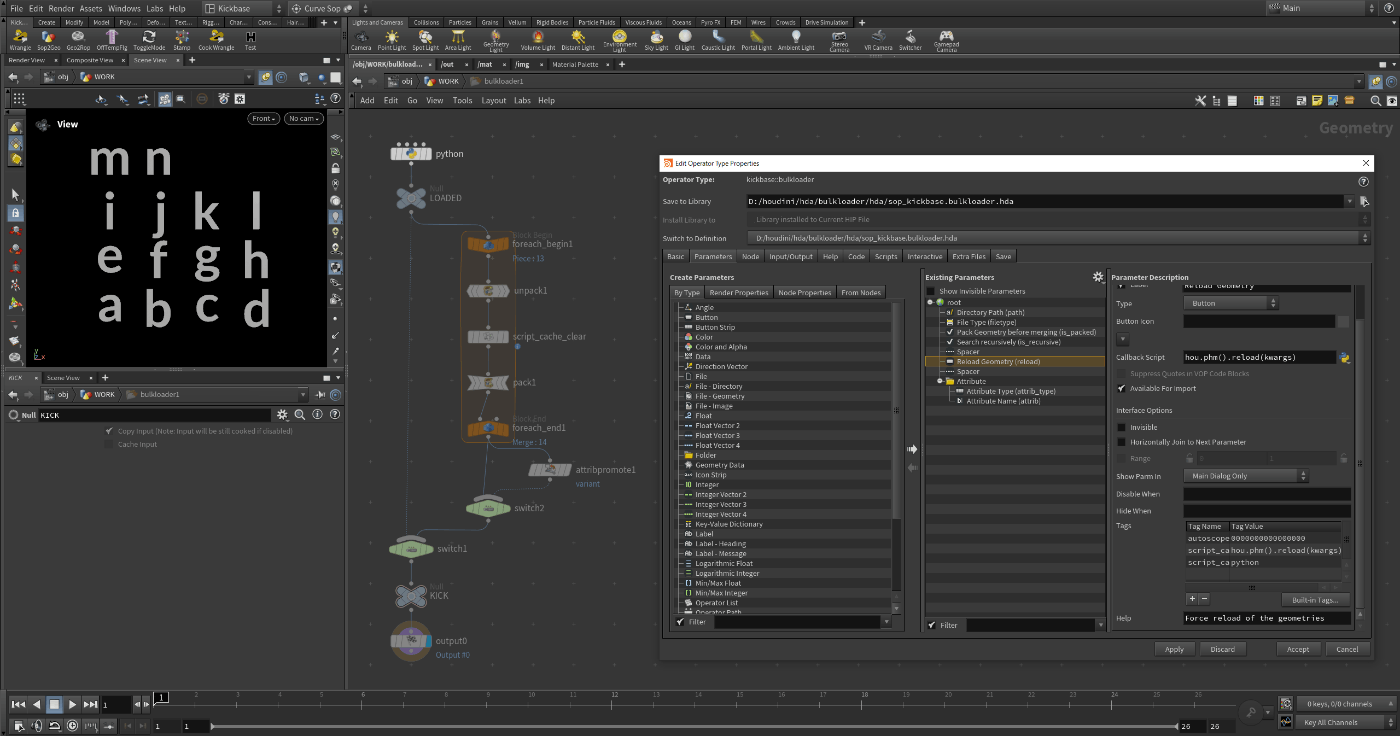
Task: Select the switch2 node
Action: tap(489, 507)
